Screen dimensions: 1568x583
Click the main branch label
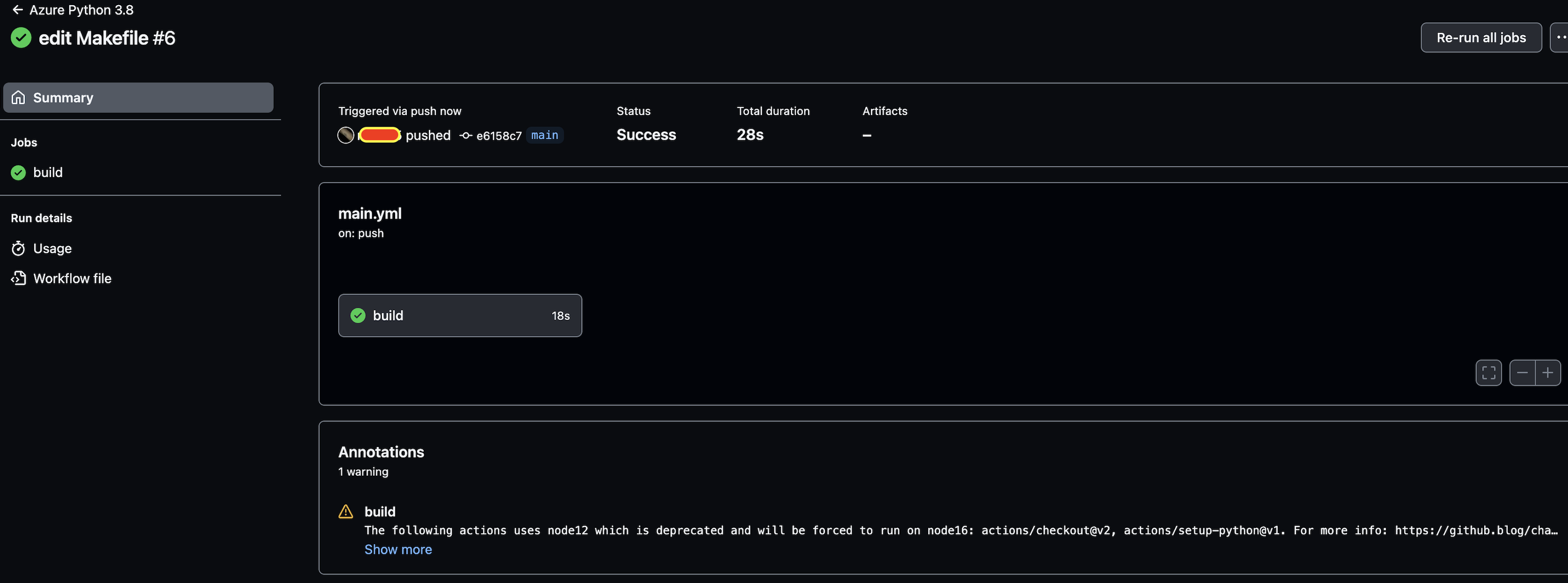point(544,135)
